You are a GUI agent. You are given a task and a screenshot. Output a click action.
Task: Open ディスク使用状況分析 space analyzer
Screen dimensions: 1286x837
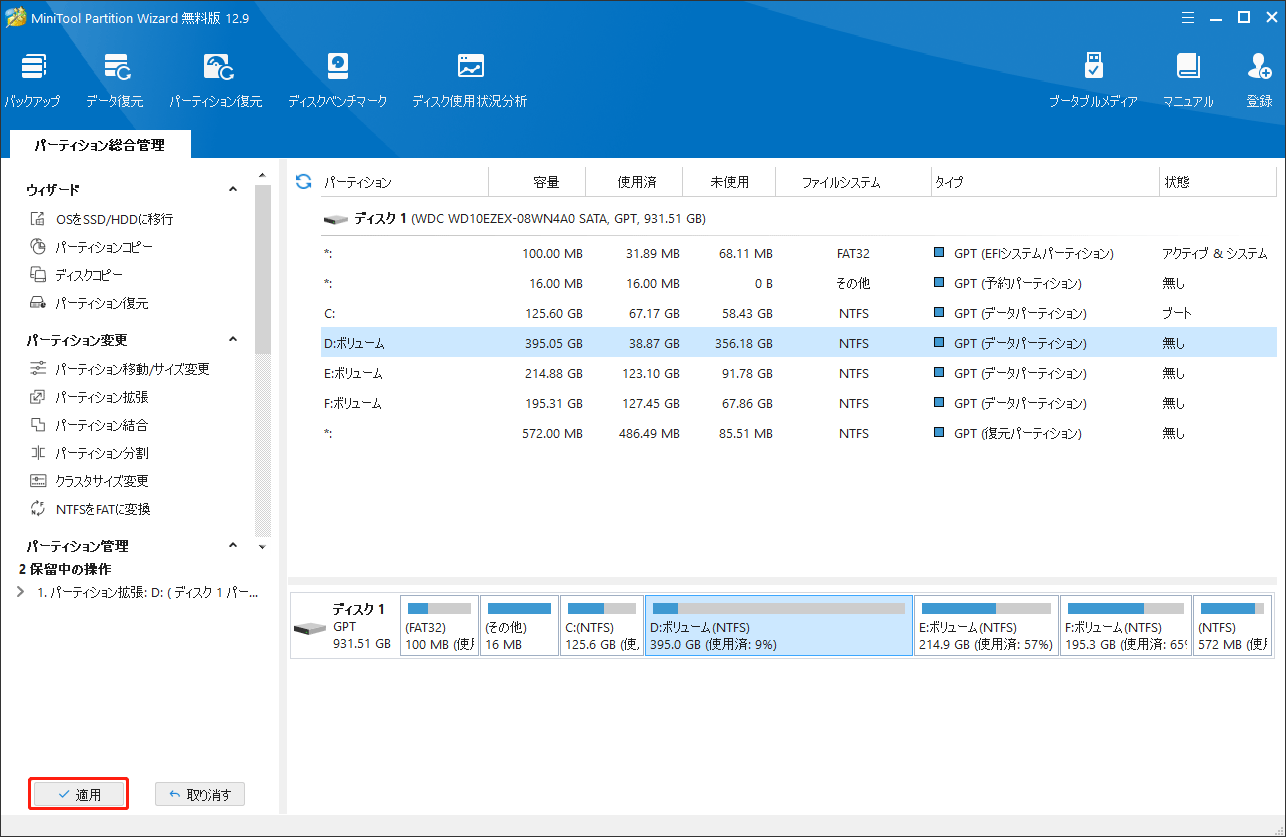click(x=469, y=80)
